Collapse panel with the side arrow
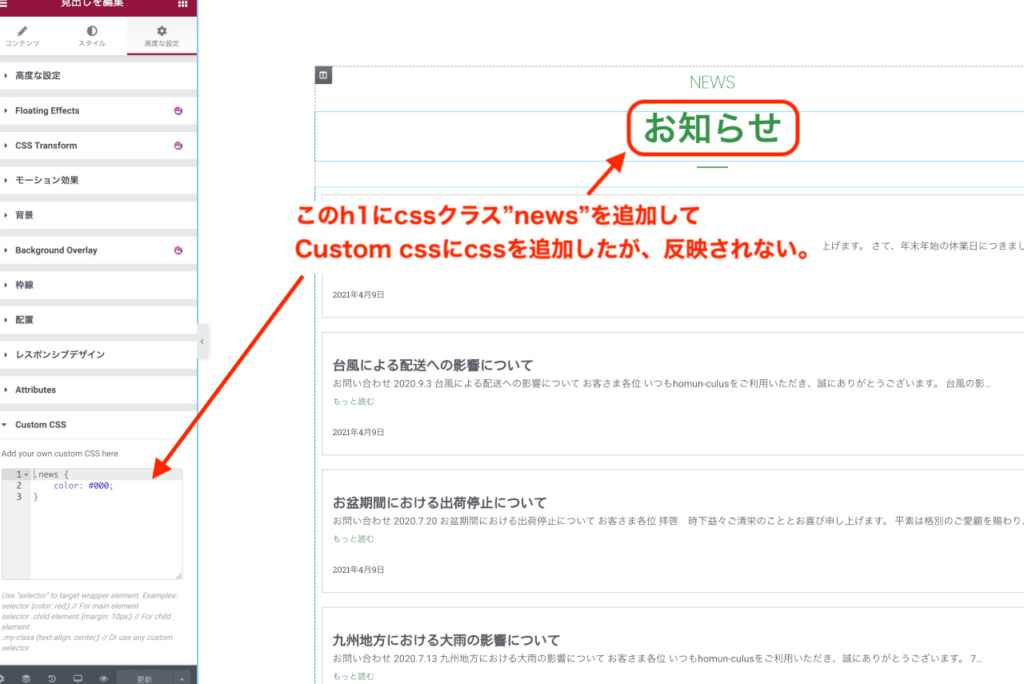Viewport: 1024px width, 684px height. coord(203,341)
